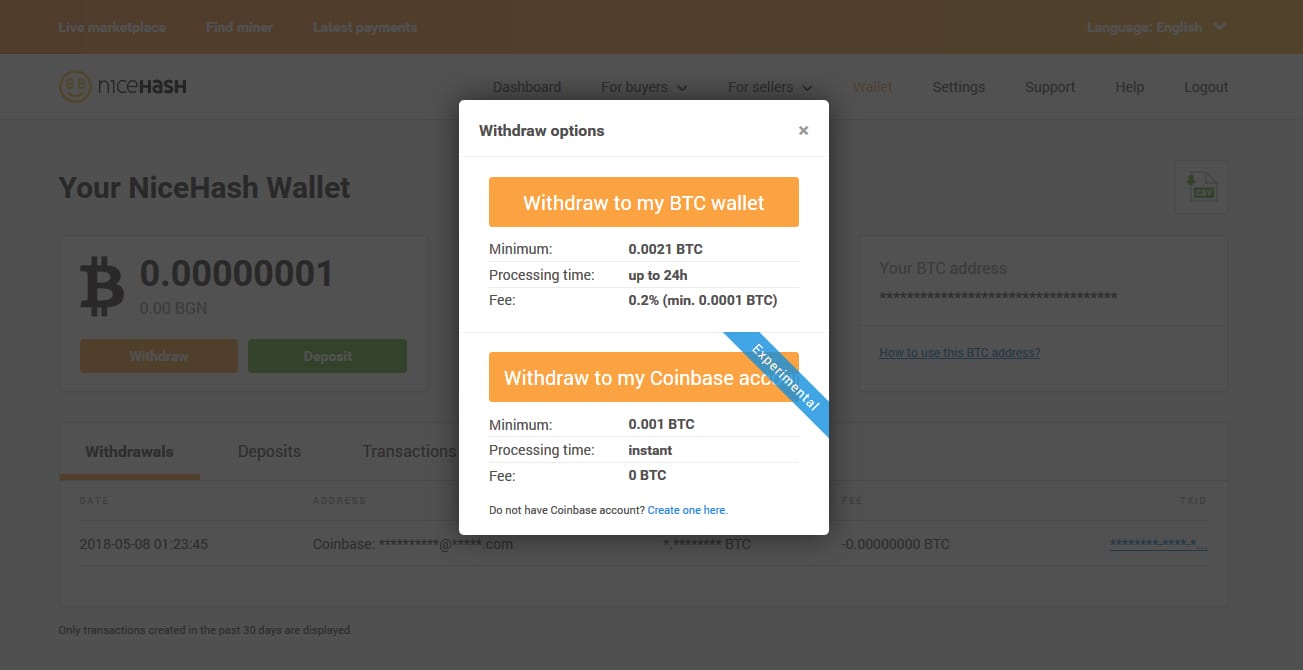This screenshot has width=1303, height=670.
Task: Open the Live marketplace link
Action: [112, 27]
